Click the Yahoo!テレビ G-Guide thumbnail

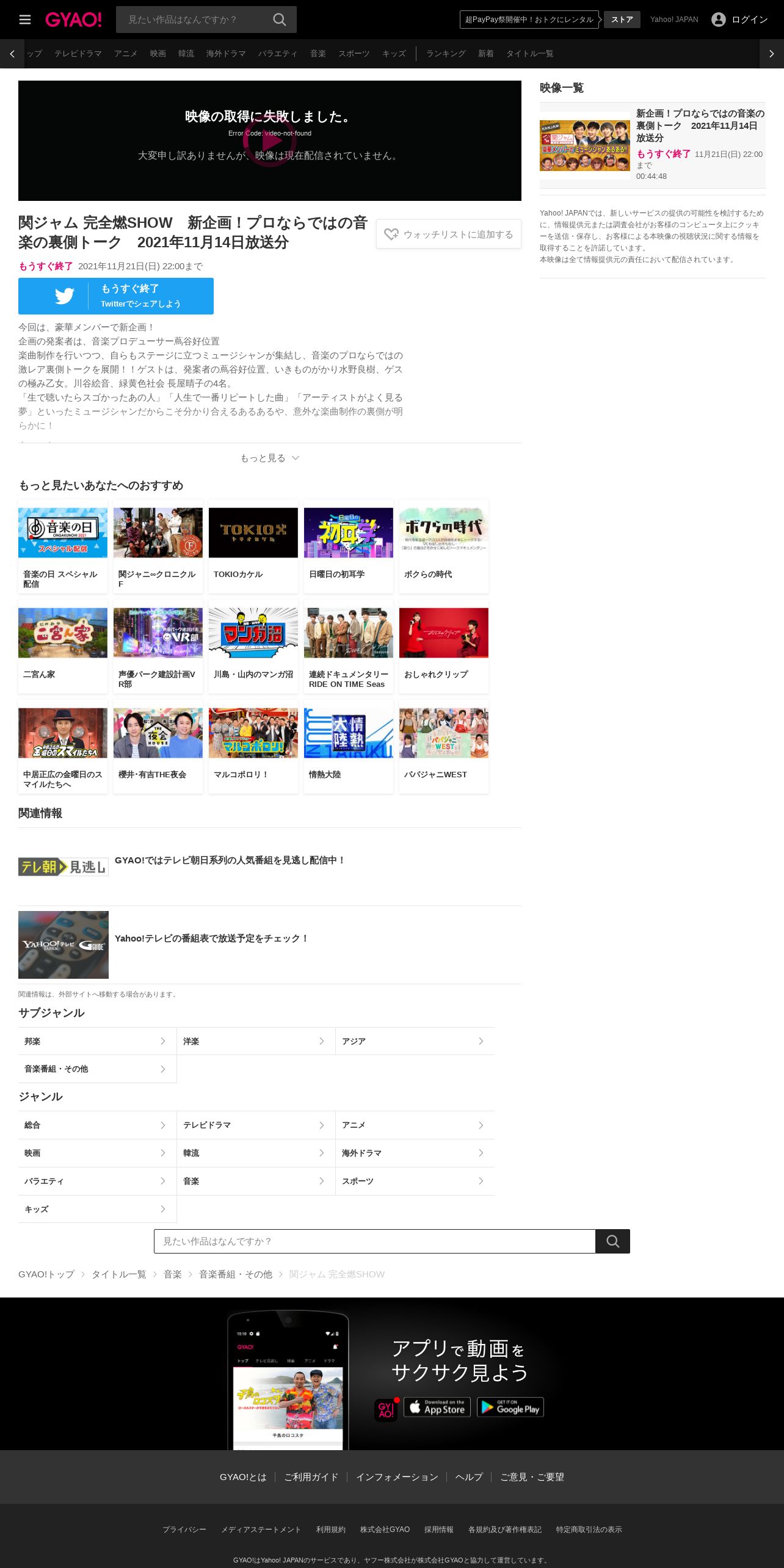(64, 945)
